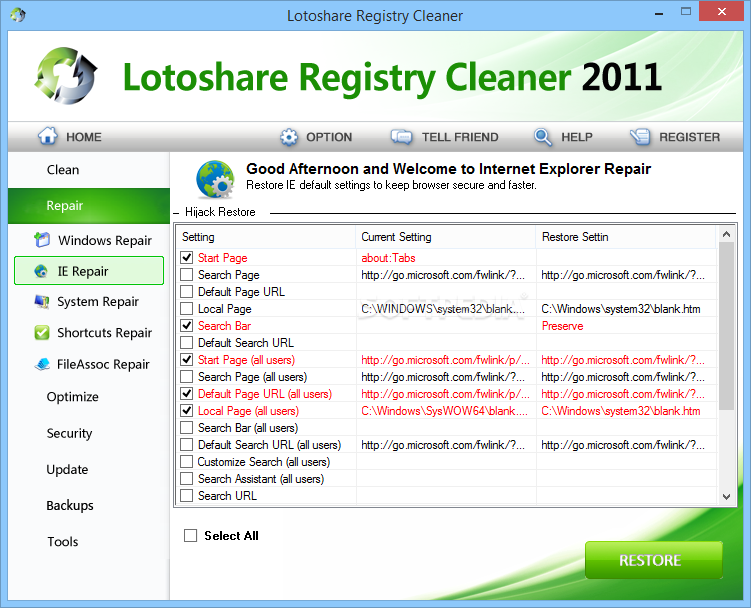Click the System Repair computer icon

(x=42, y=302)
